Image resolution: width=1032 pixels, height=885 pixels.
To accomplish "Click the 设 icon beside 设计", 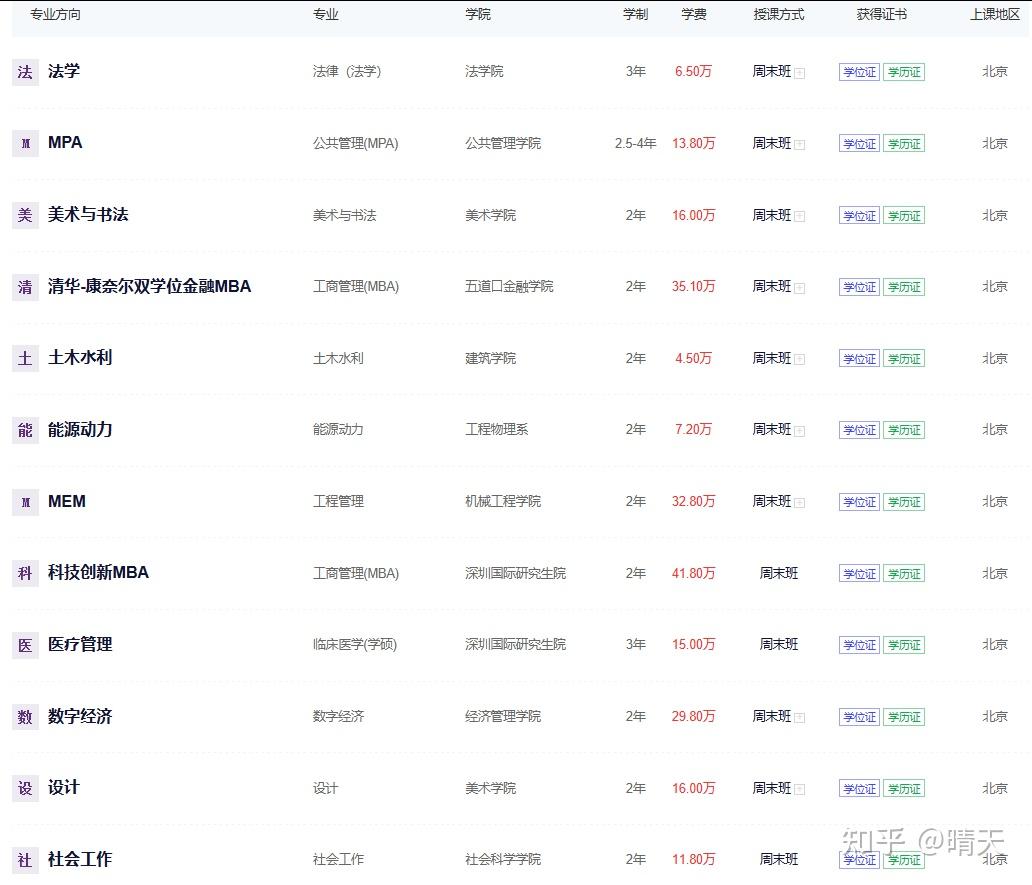I will [x=25, y=788].
